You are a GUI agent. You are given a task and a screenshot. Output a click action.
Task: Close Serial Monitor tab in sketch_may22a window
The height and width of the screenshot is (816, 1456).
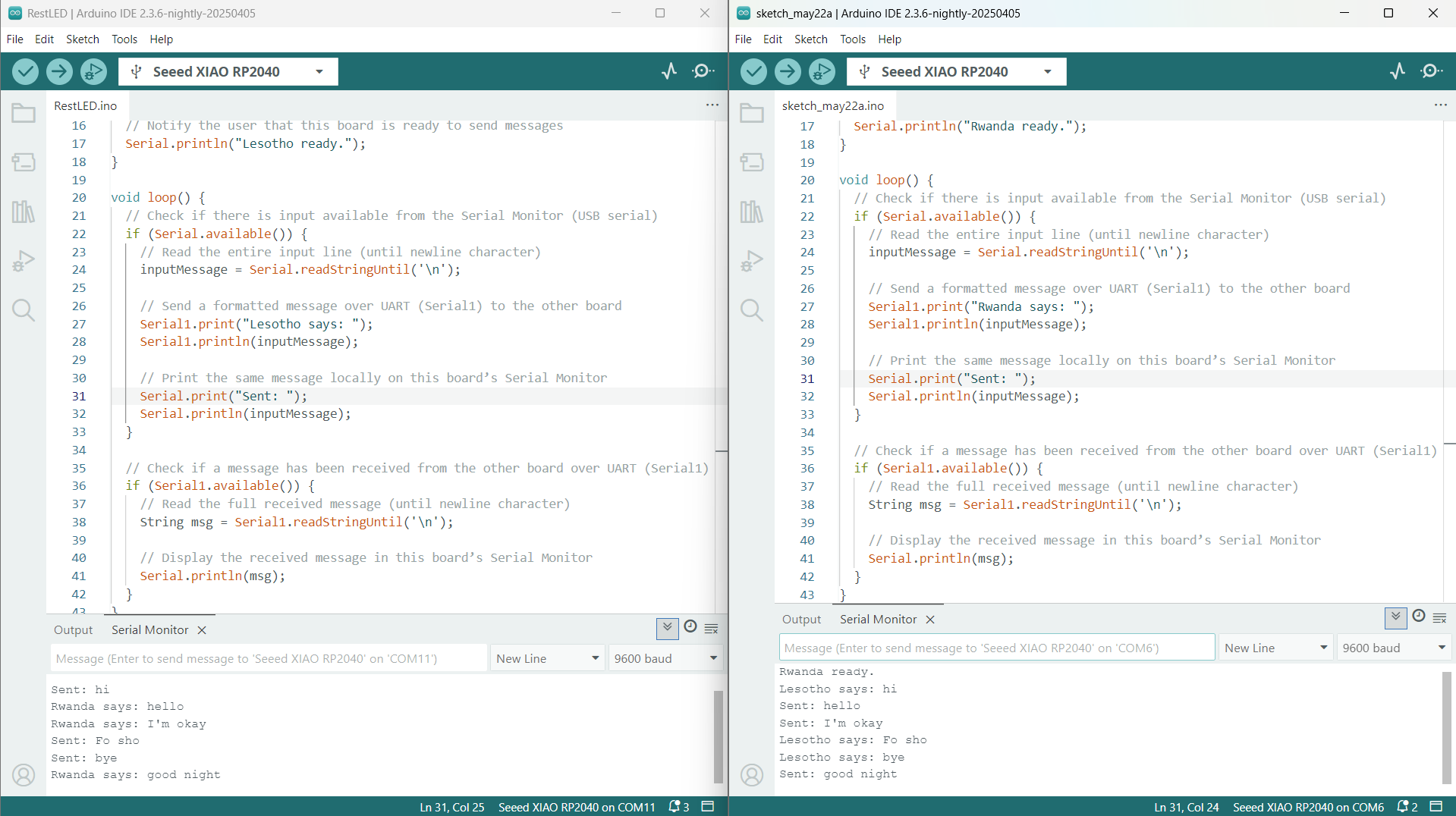point(930,620)
